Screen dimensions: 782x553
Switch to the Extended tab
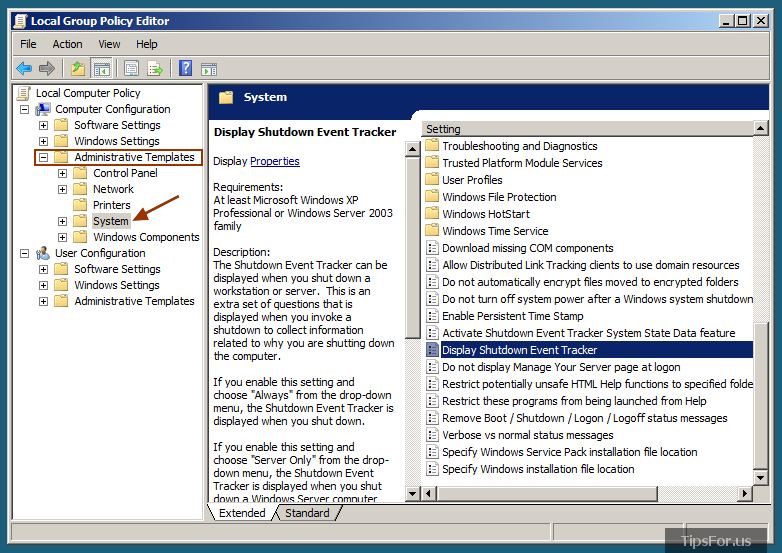pos(242,513)
